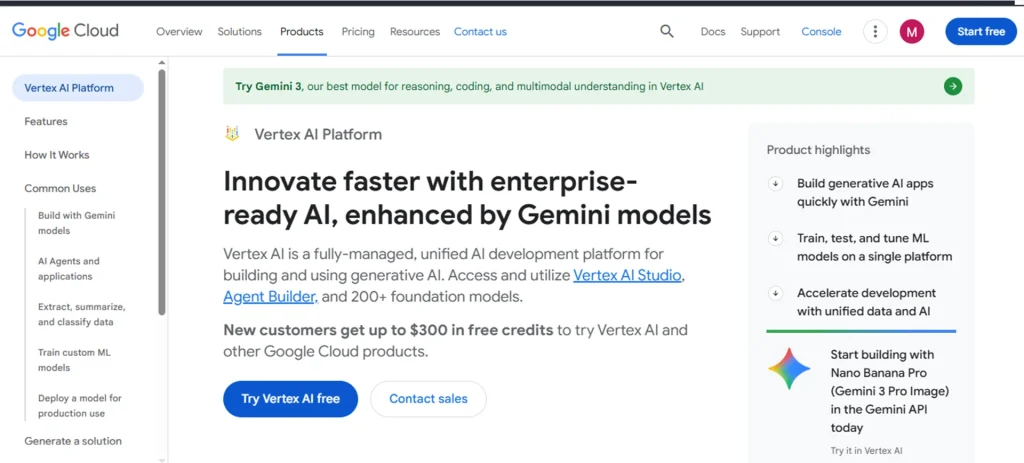Click 'Accelerate development with unified data' highlight
Image resolution: width=1024 pixels, height=463 pixels.
pos(866,302)
